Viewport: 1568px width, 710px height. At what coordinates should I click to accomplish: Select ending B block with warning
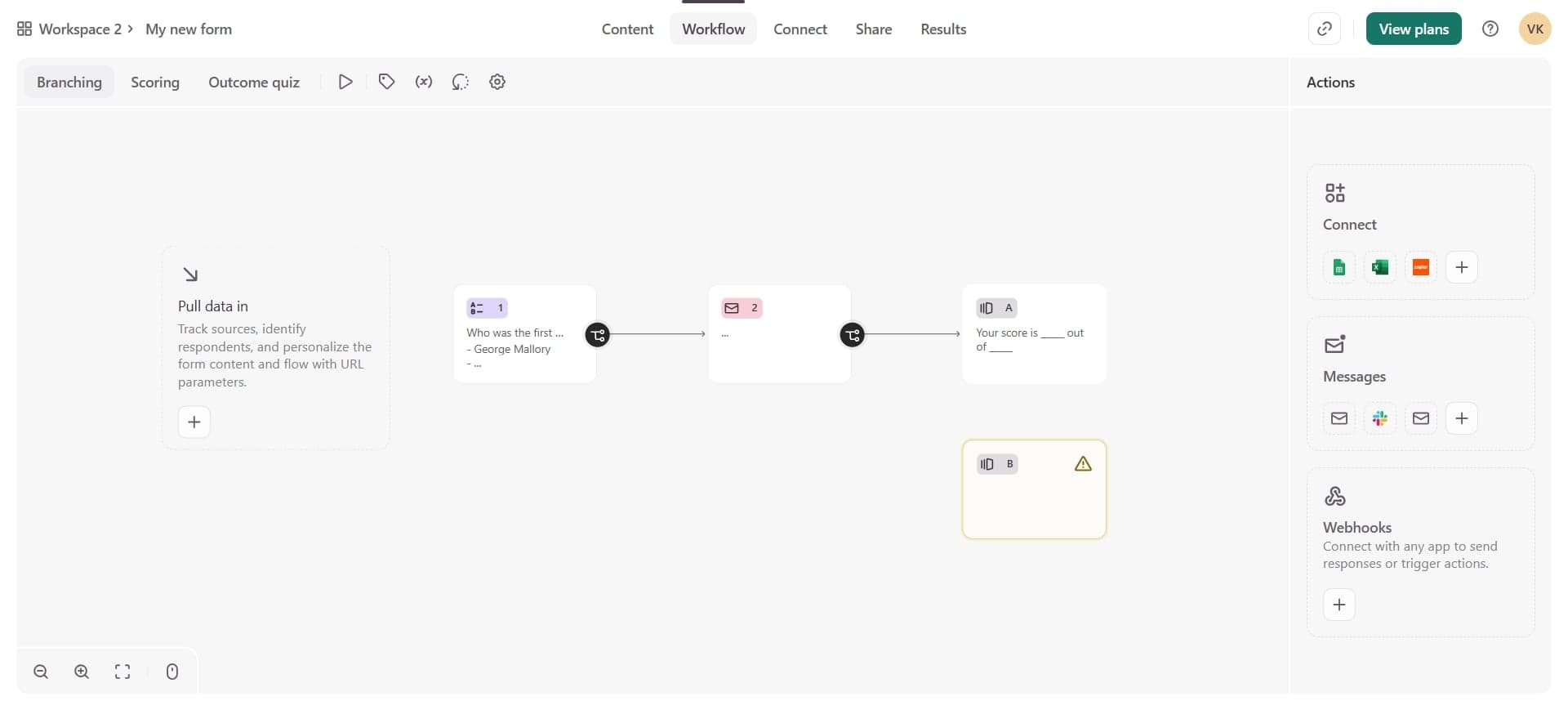(1034, 498)
